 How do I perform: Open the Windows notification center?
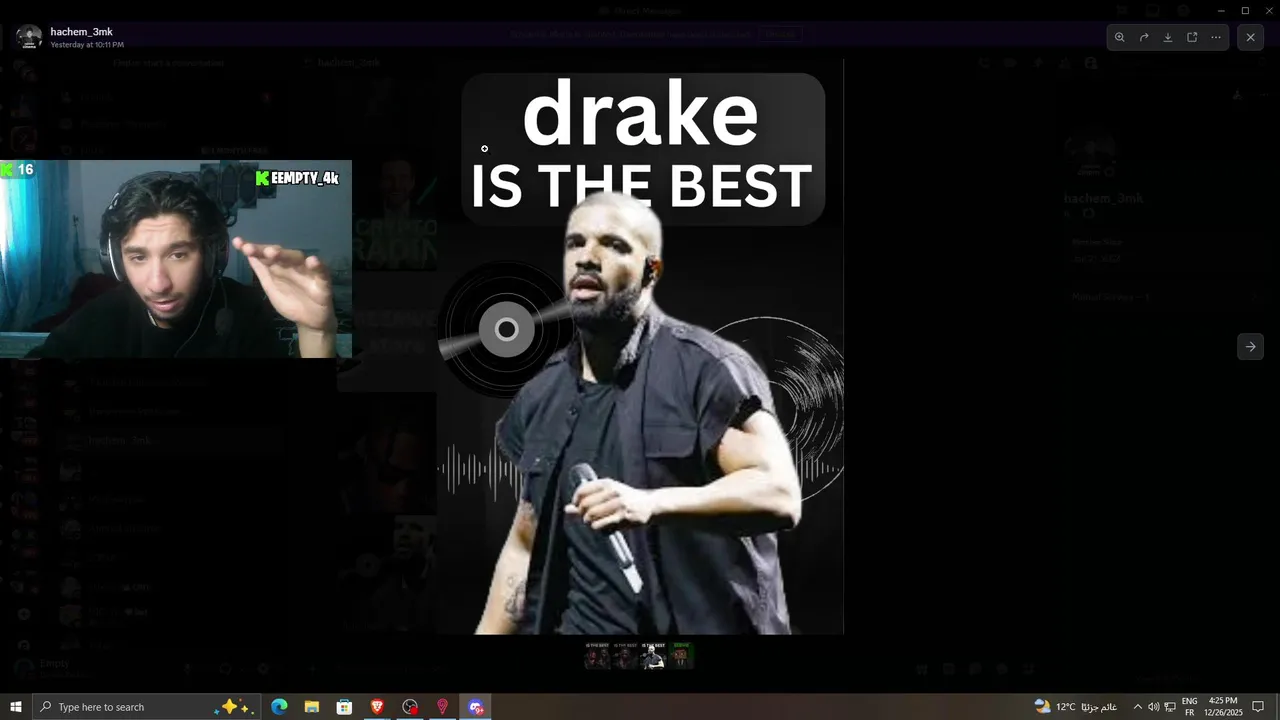tap(1259, 707)
